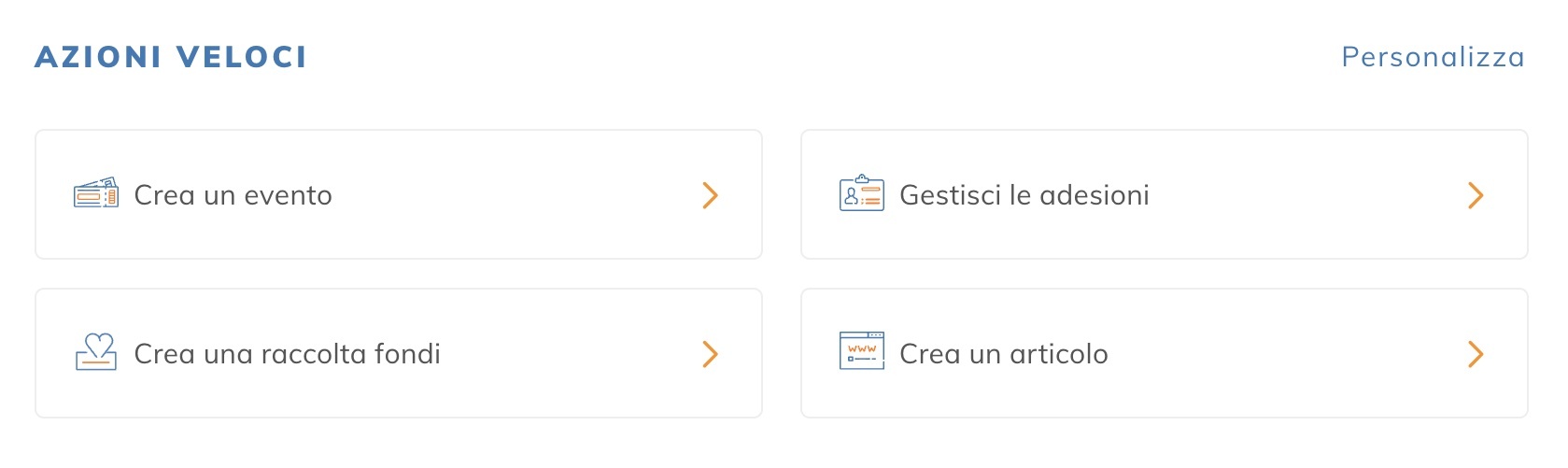Screen dimensions: 1568x468
Task: Click blank middle area of Gestisci le adesioni card
Action: 1307,195
